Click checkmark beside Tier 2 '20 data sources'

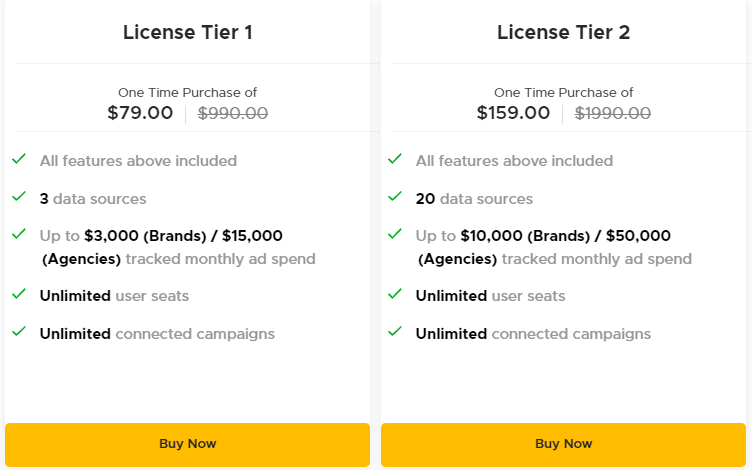tap(395, 197)
